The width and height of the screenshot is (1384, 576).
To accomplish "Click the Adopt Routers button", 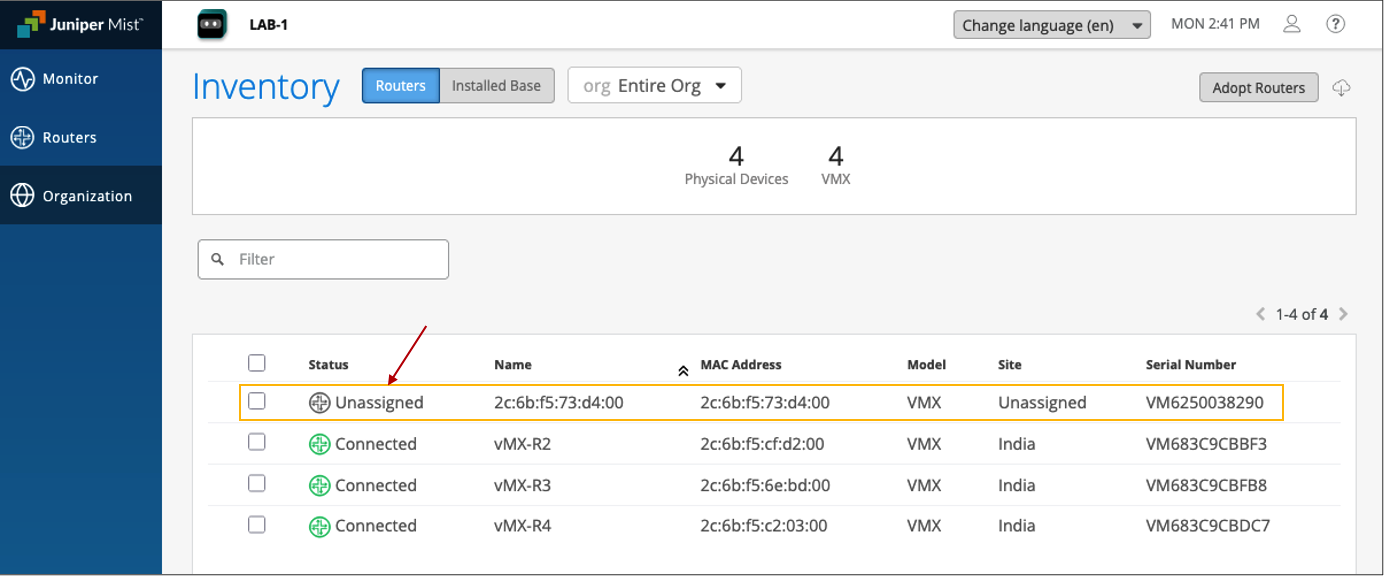I will pyautogui.click(x=1258, y=88).
